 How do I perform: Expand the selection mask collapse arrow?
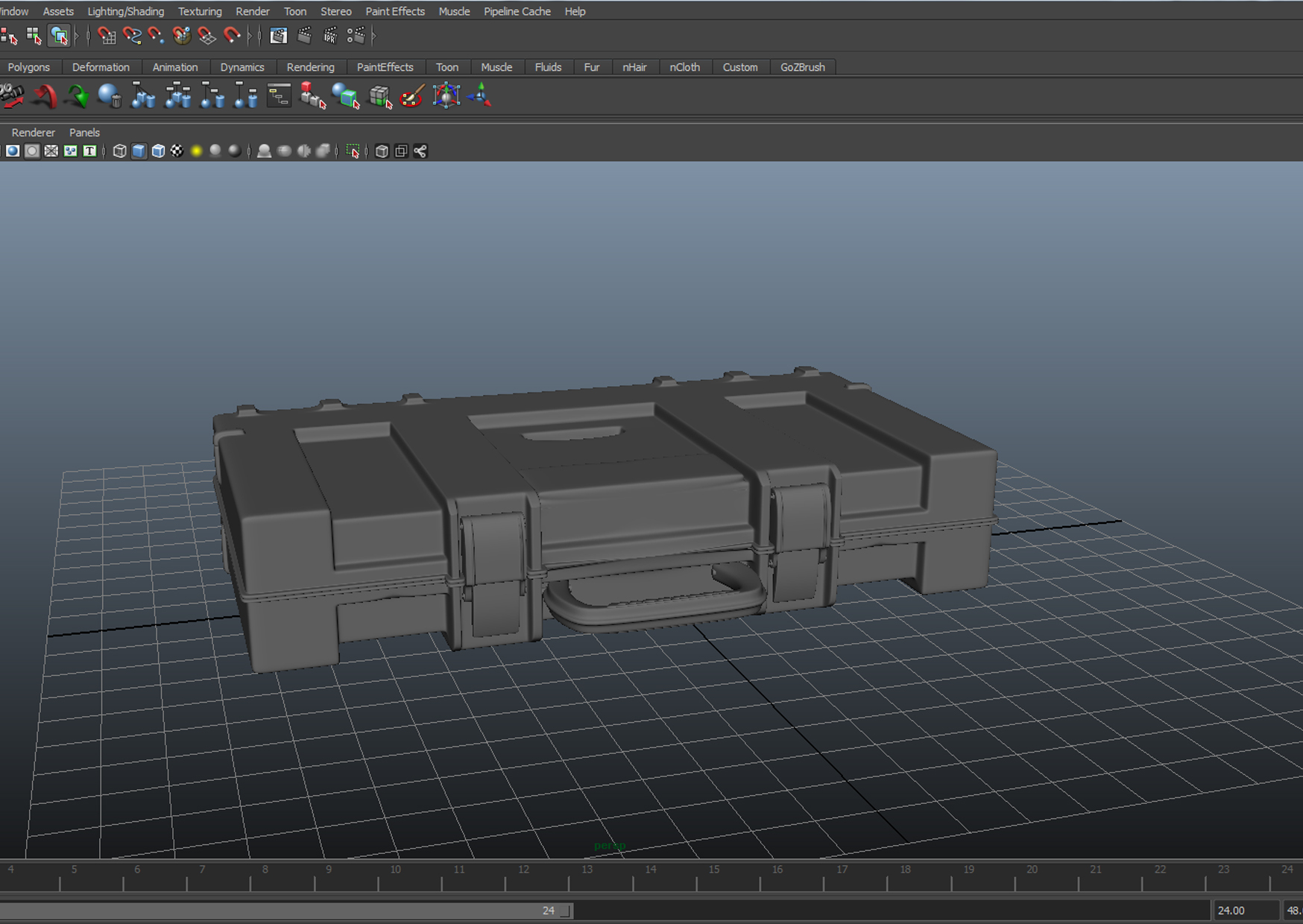point(77,36)
